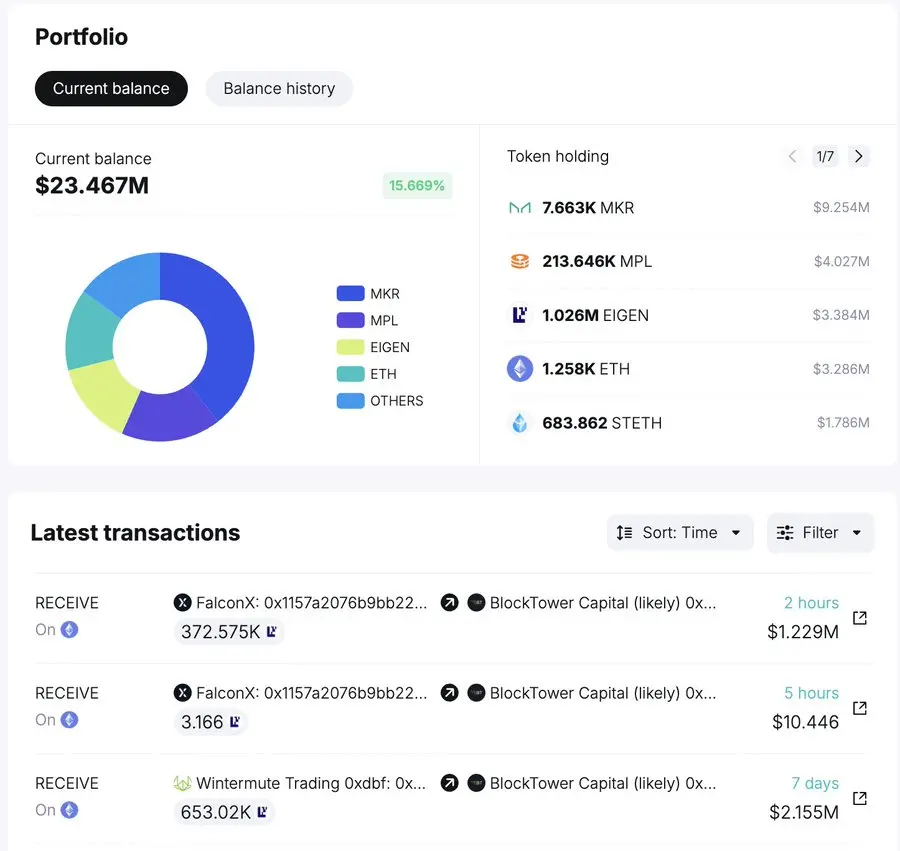This screenshot has height=851, width=900.
Task: Click the ETH icon next to 1.258K
Action: 520,368
